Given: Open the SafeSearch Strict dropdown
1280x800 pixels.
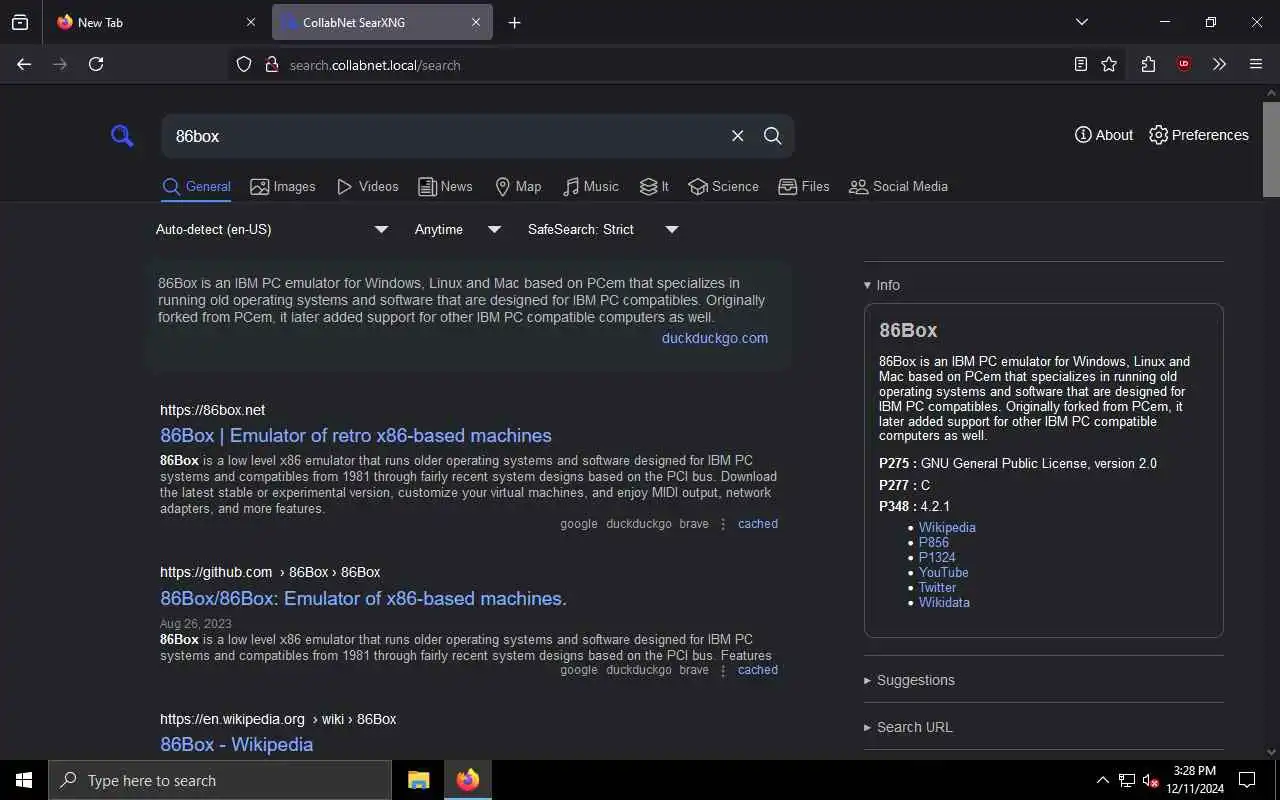Looking at the screenshot, I should [604, 229].
